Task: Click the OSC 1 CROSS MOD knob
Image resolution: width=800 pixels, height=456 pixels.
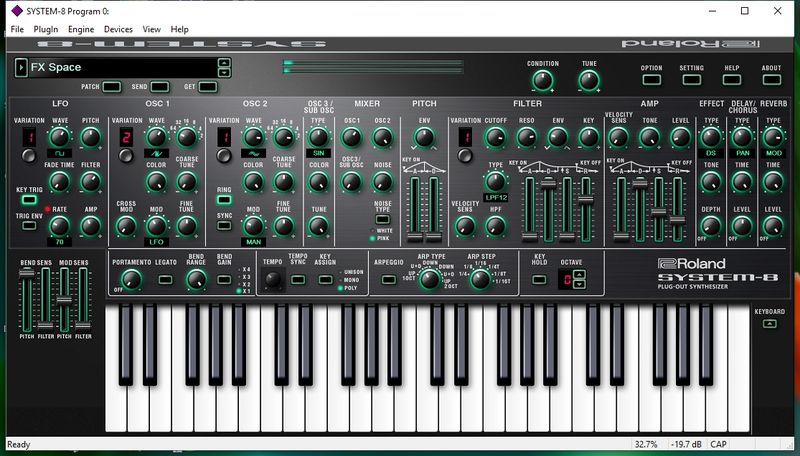Action: (x=126, y=226)
